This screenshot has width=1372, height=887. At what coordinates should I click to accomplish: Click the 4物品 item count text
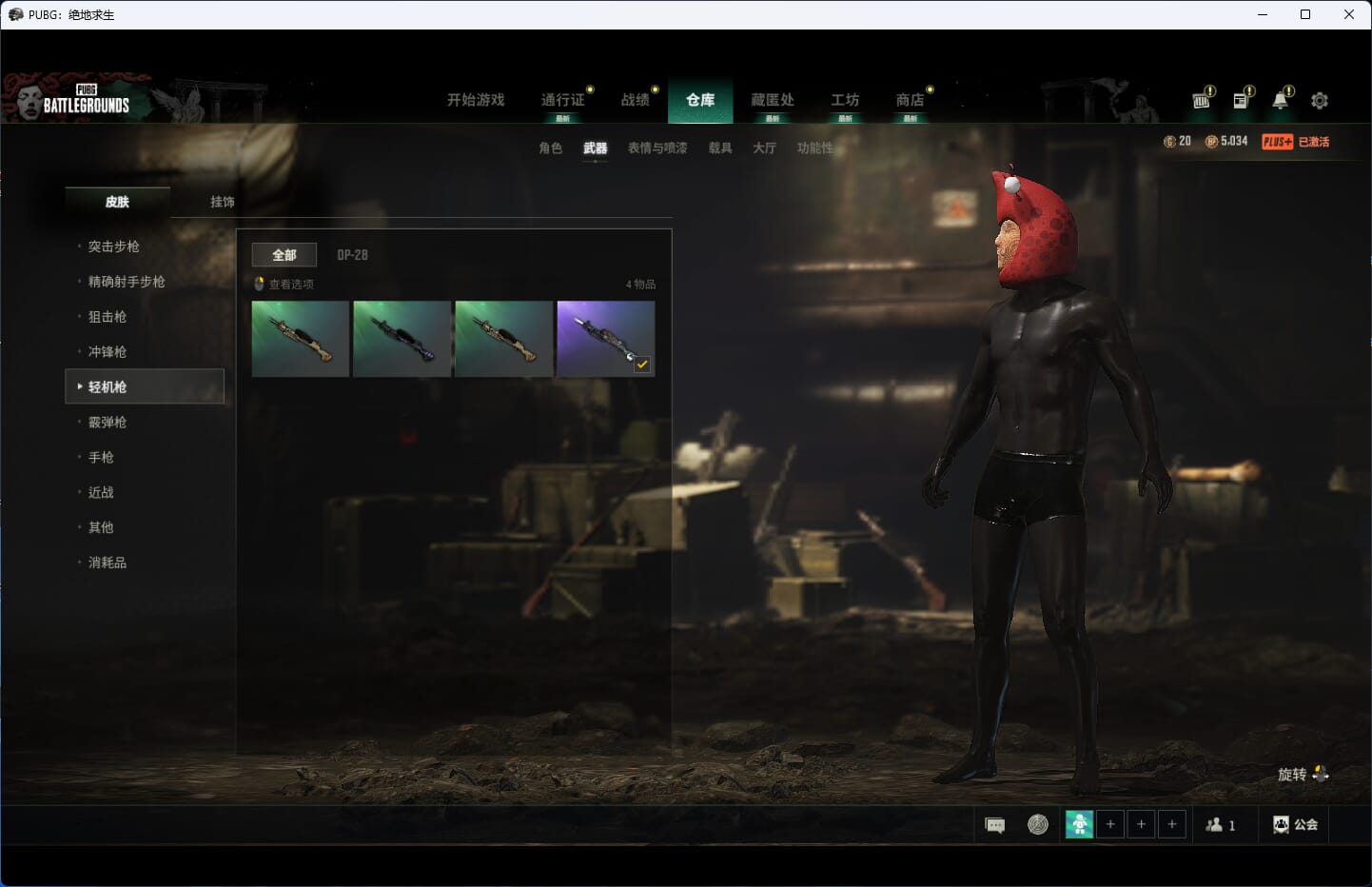click(640, 285)
